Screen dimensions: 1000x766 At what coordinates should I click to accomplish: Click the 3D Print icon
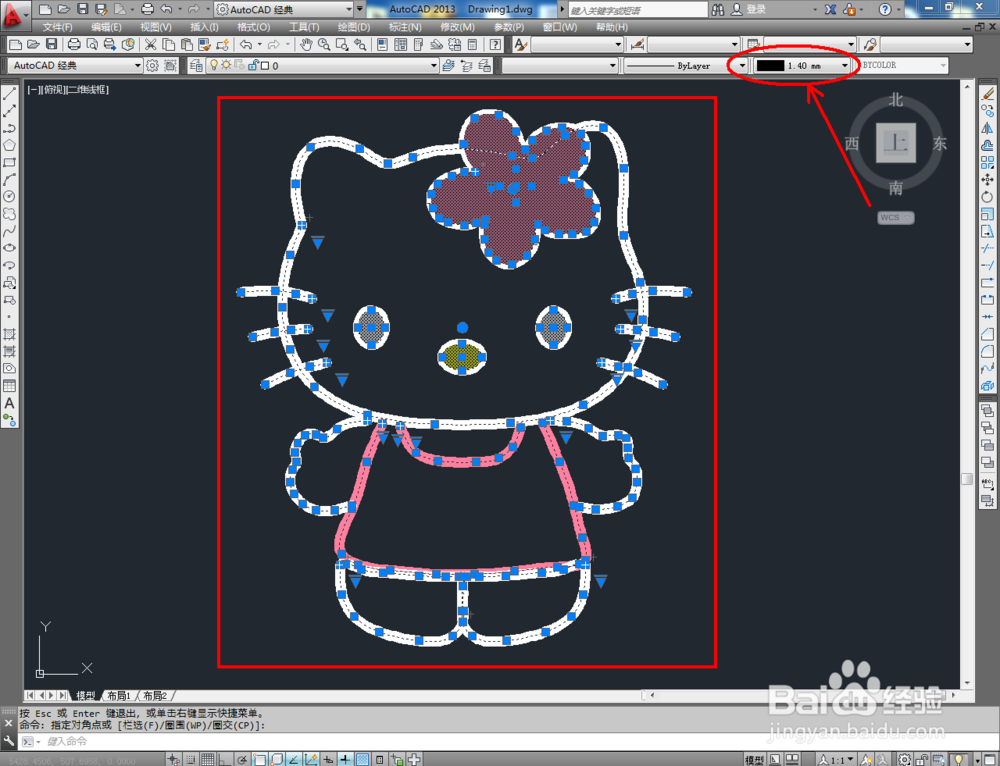point(128,44)
